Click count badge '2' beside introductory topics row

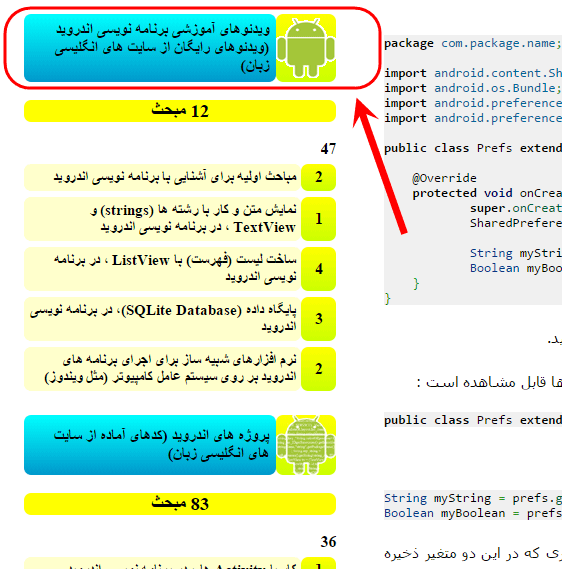pyautogui.click(x=319, y=177)
